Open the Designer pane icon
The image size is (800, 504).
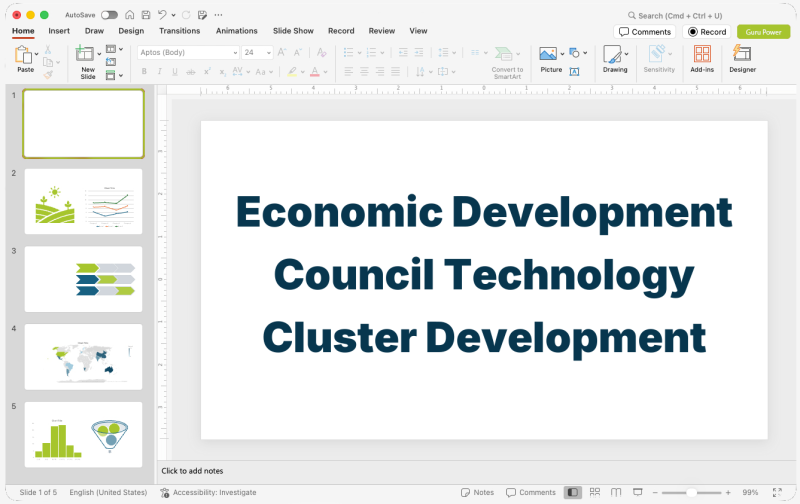[x=742, y=54]
